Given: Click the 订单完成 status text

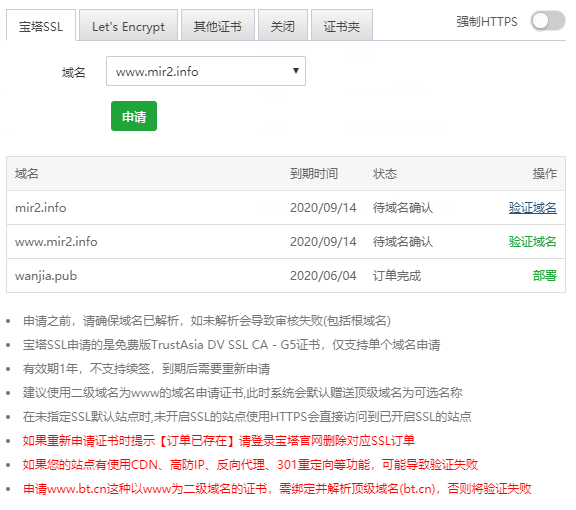Looking at the screenshot, I should [x=397, y=276].
